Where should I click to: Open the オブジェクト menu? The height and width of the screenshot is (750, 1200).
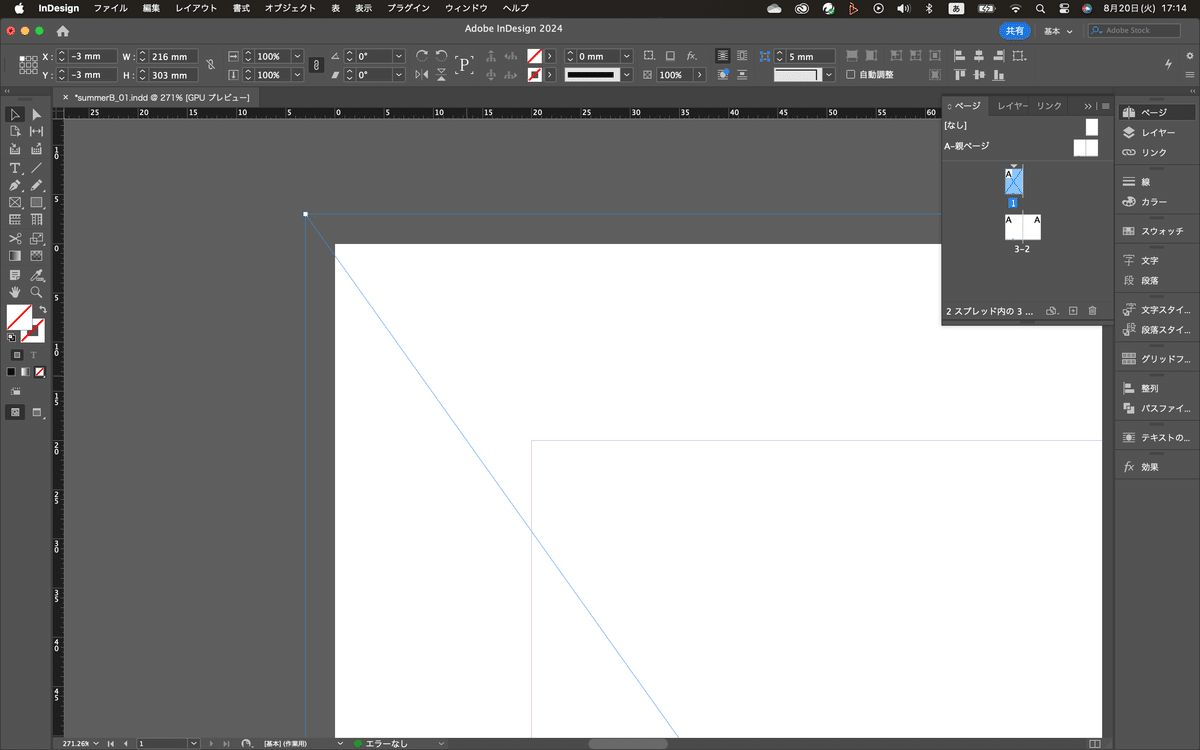pos(290,8)
